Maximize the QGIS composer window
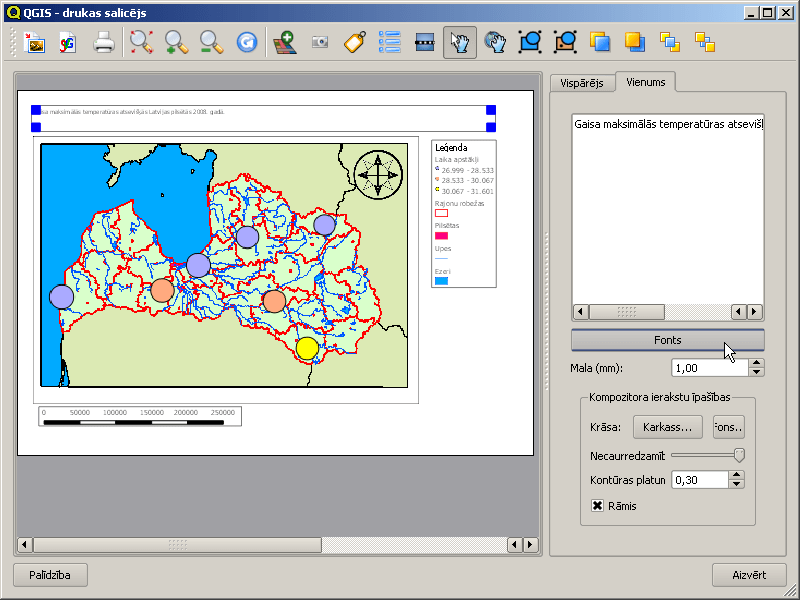This screenshot has height=600, width=800. pyautogui.click(x=768, y=13)
